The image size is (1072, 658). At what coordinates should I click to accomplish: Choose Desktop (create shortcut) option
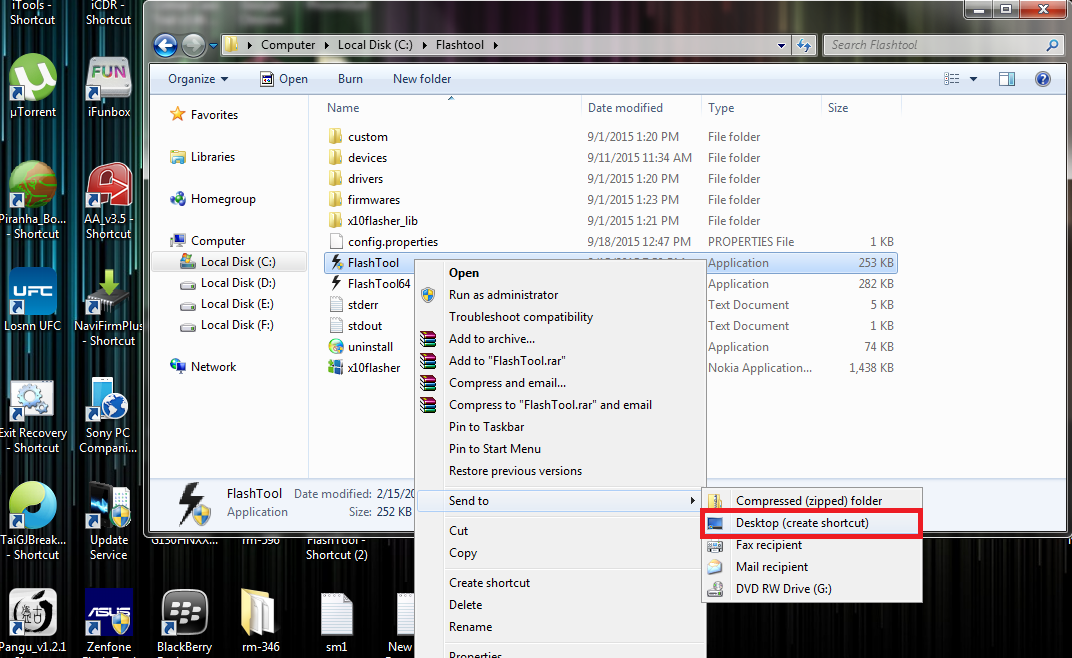pyautogui.click(x=812, y=523)
